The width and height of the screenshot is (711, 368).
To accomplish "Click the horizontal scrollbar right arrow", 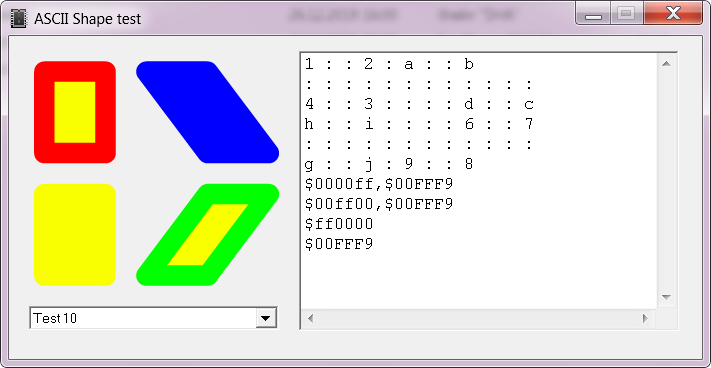I will point(645,318).
